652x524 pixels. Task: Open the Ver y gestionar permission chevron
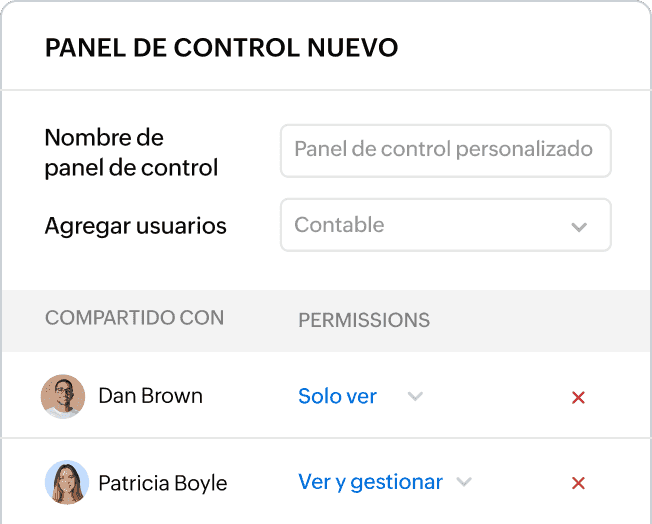464,482
